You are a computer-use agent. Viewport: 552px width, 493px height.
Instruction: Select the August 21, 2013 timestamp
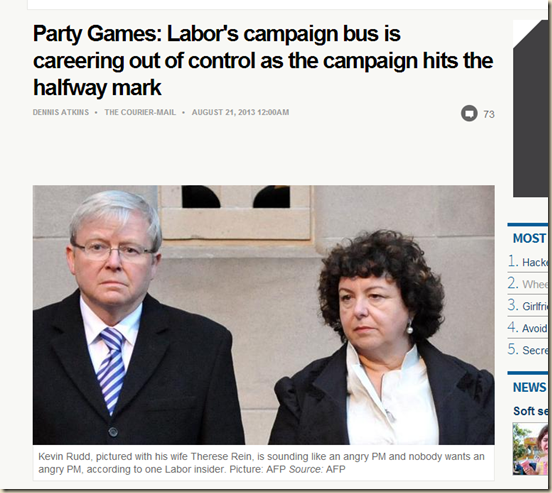(x=240, y=112)
